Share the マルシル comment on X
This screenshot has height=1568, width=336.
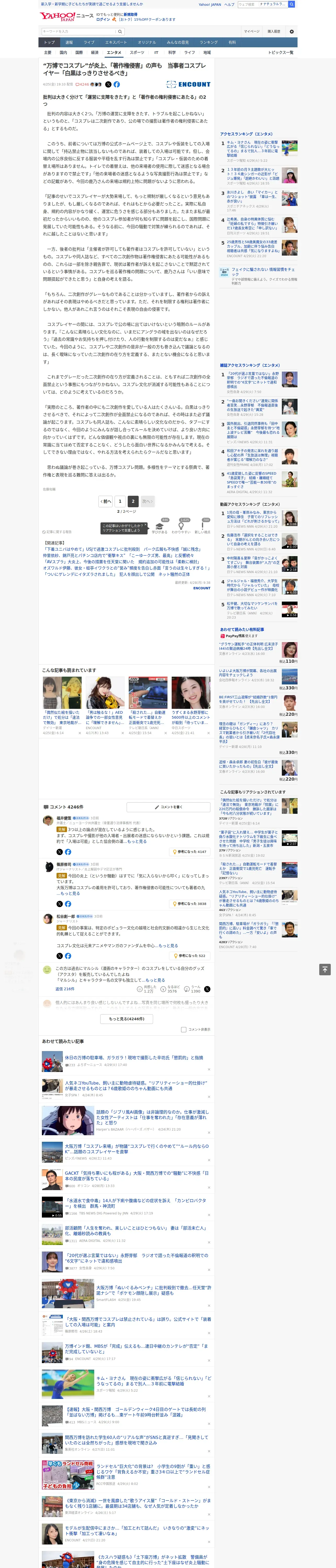(x=207, y=989)
